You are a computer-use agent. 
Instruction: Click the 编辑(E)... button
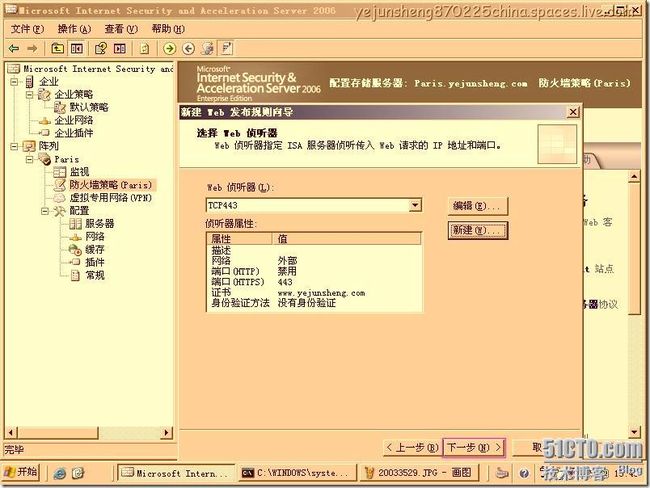[x=478, y=206]
